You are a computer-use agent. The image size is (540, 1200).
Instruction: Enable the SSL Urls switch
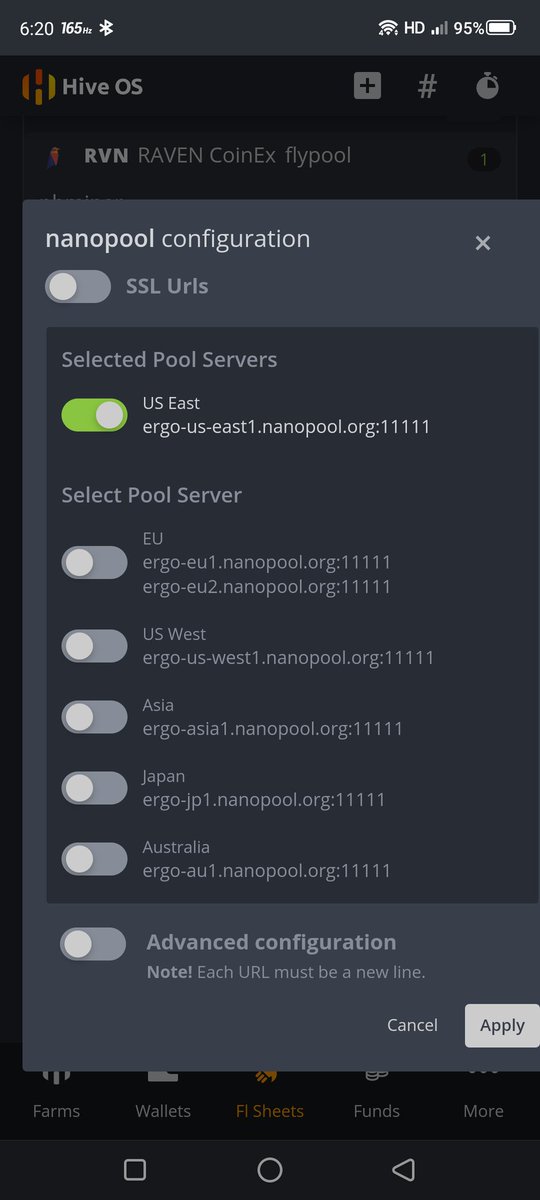pyautogui.click(x=78, y=286)
